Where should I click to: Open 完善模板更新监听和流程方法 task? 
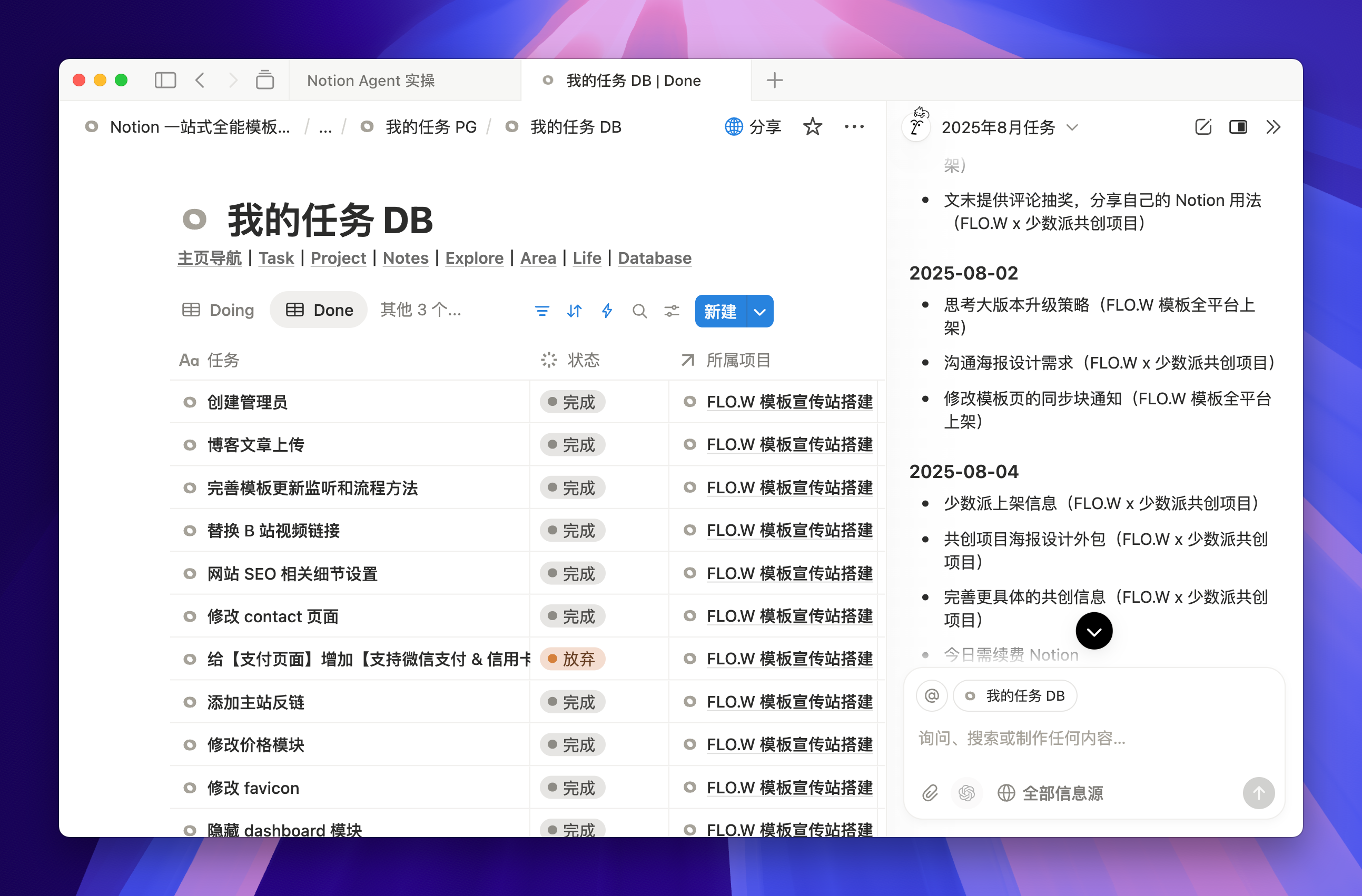[x=312, y=488]
